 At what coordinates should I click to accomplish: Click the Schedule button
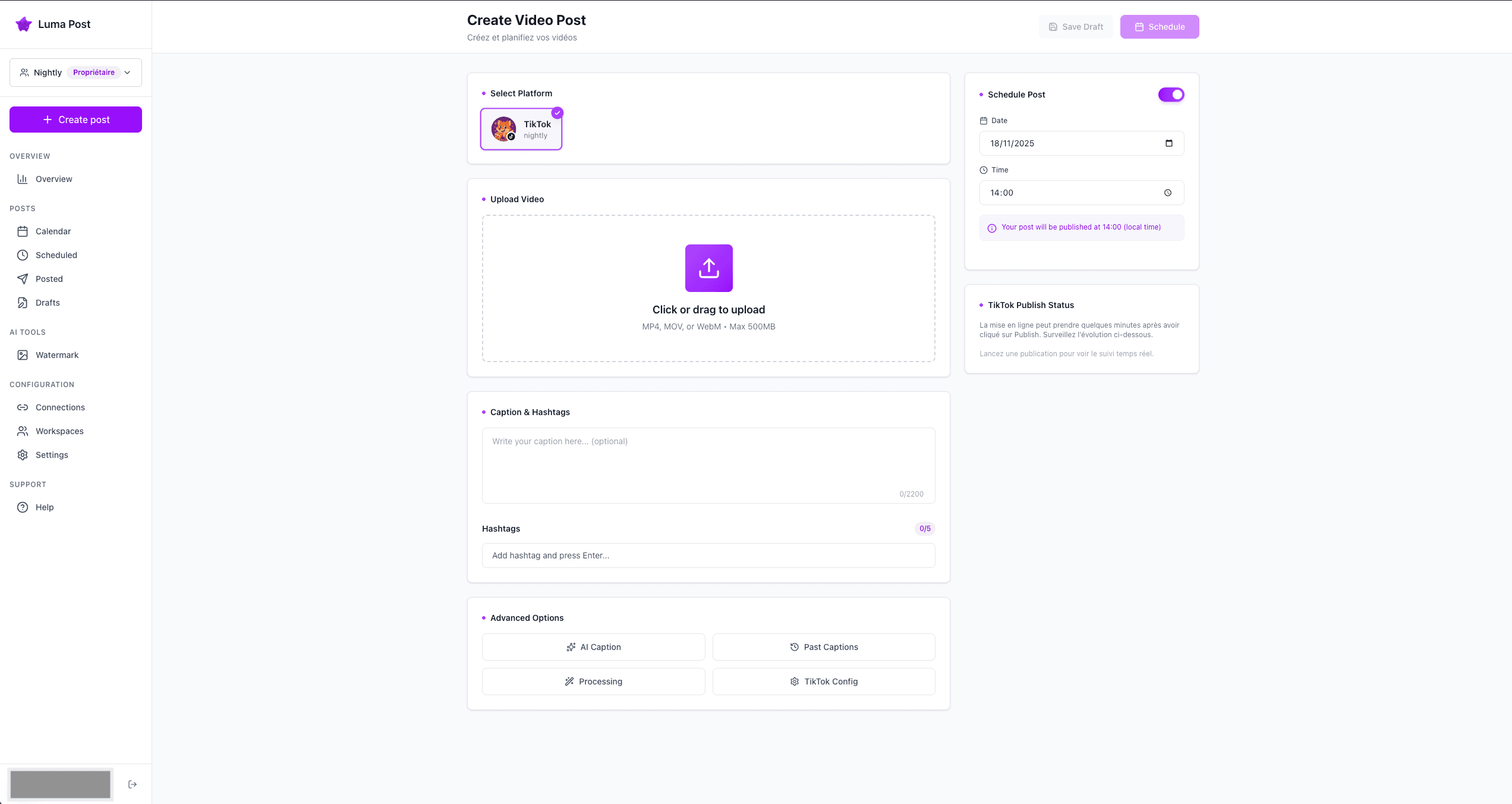click(1158, 26)
